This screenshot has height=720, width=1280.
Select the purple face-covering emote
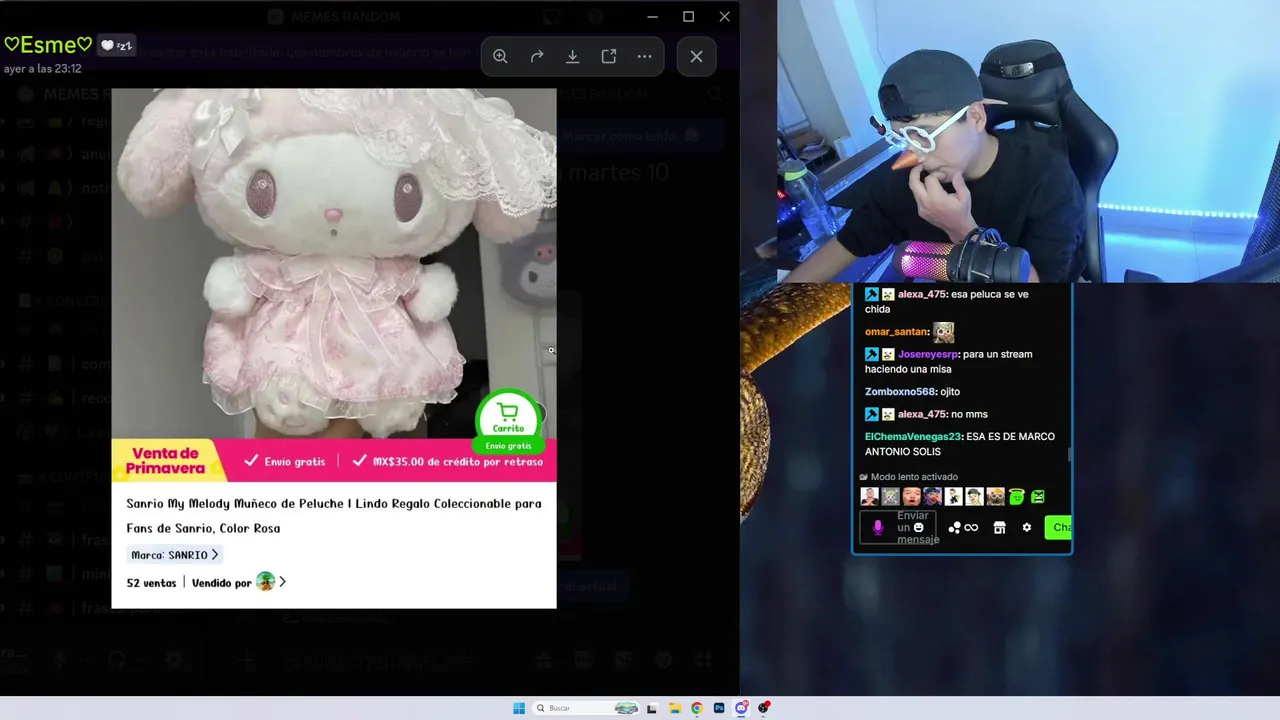click(x=933, y=496)
